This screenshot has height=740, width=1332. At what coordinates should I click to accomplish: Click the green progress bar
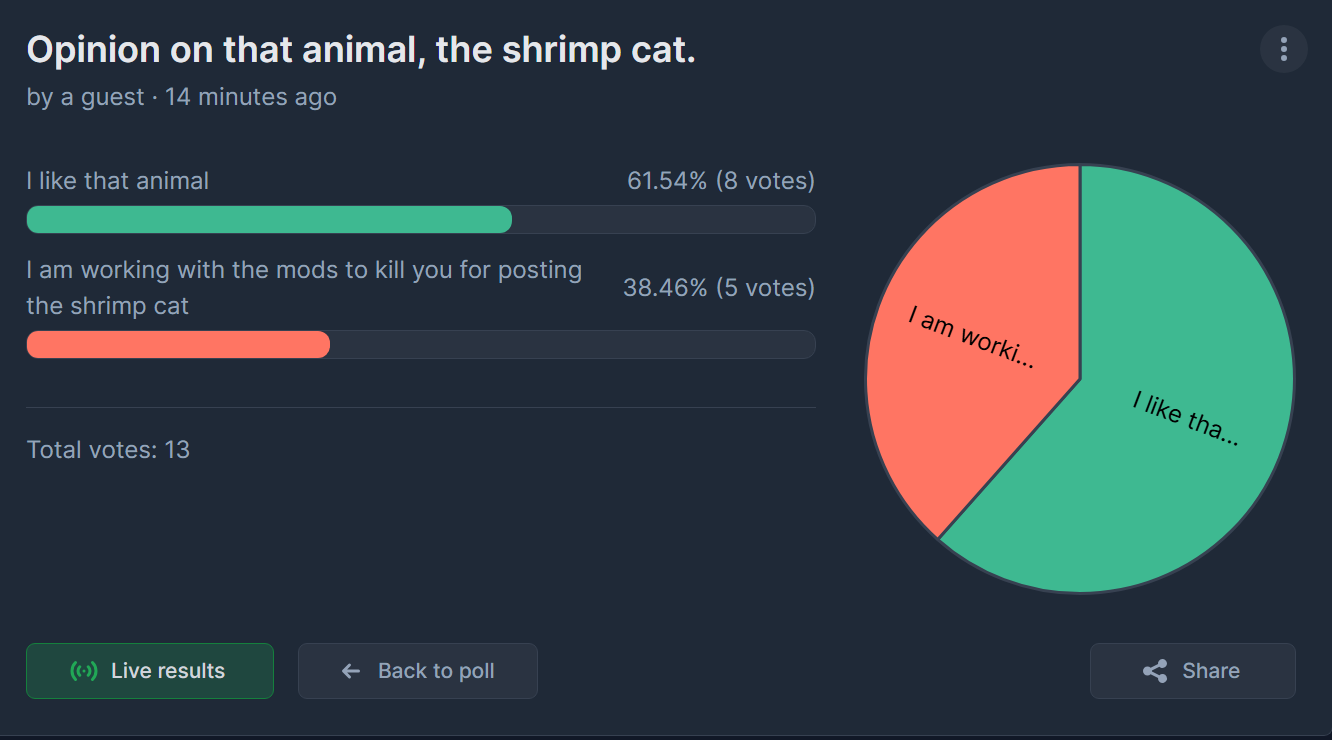click(269, 219)
